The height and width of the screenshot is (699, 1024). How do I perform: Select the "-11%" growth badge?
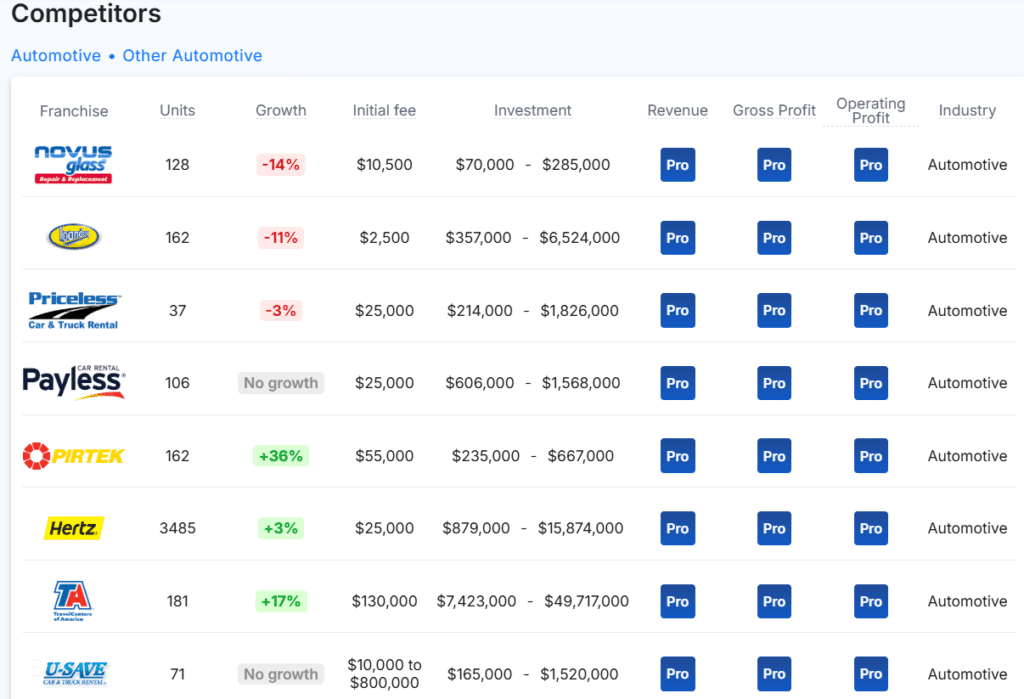281,238
